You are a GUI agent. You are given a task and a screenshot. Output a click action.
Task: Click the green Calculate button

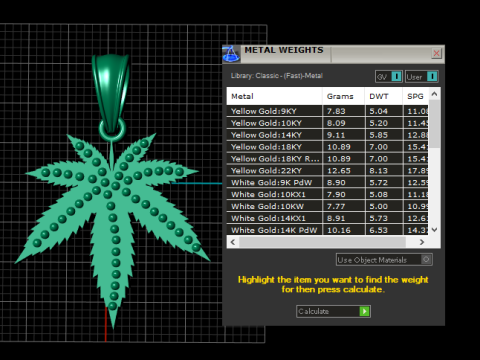point(333,311)
